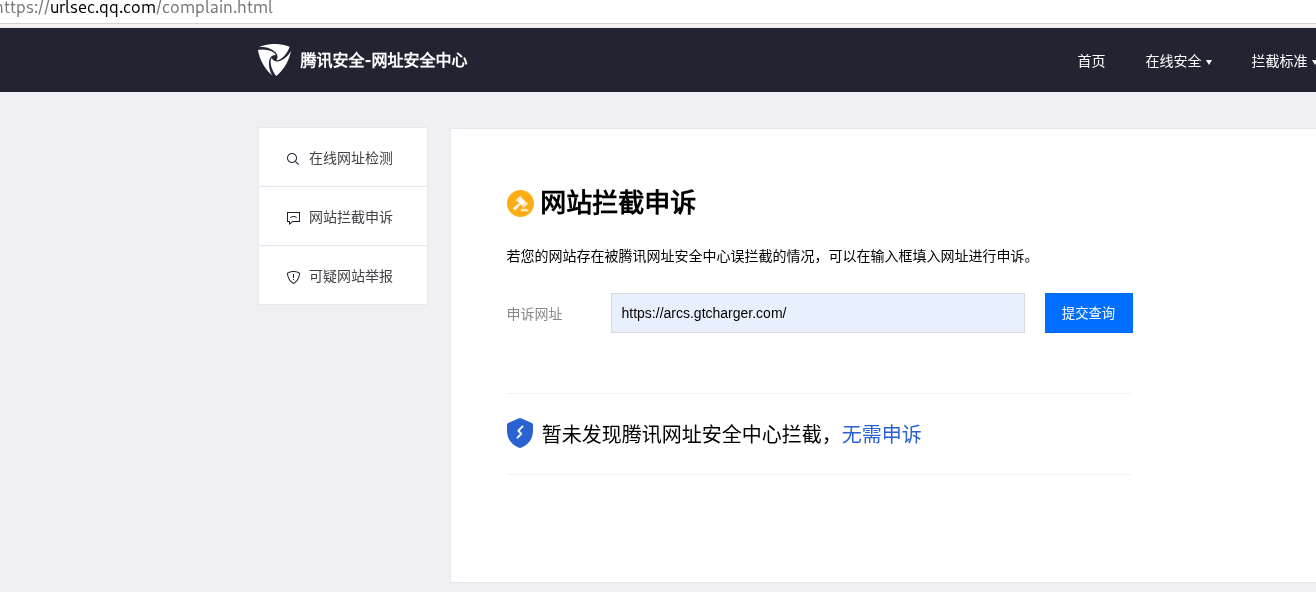
Task: Click the 腾讯安全-网址安全中心 header title
Action: [384, 60]
